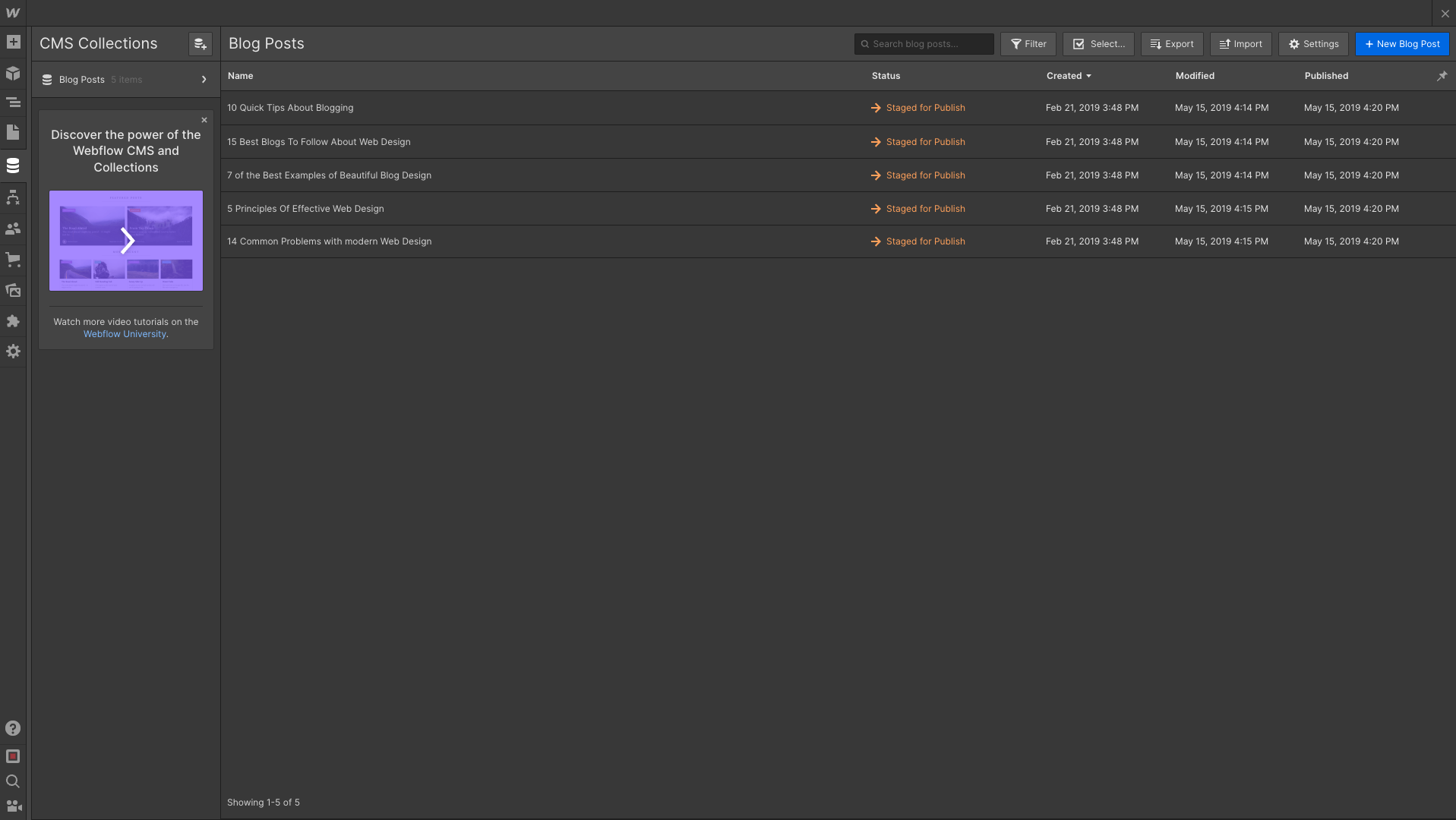This screenshot has width=1456, height=820.
Task: Play the CMS tutorial video thumbnail
Action: pyautogui.click(x=126, y=241)
